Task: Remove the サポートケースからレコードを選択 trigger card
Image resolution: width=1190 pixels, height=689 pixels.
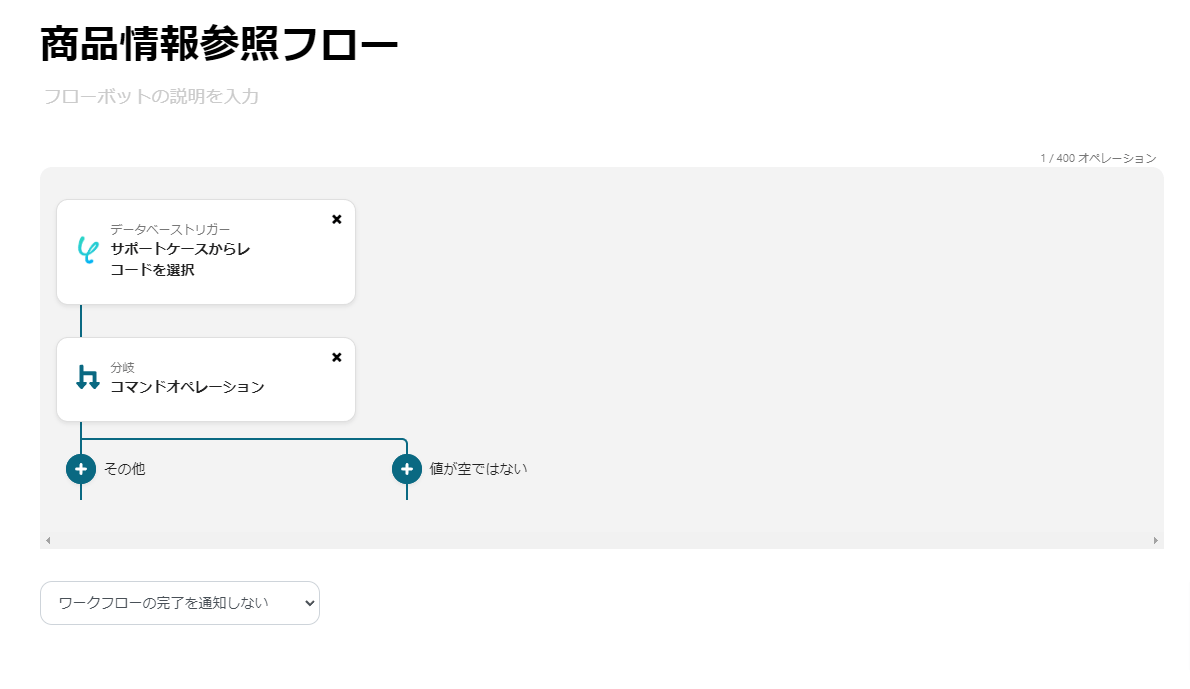Action: point(337,219)
